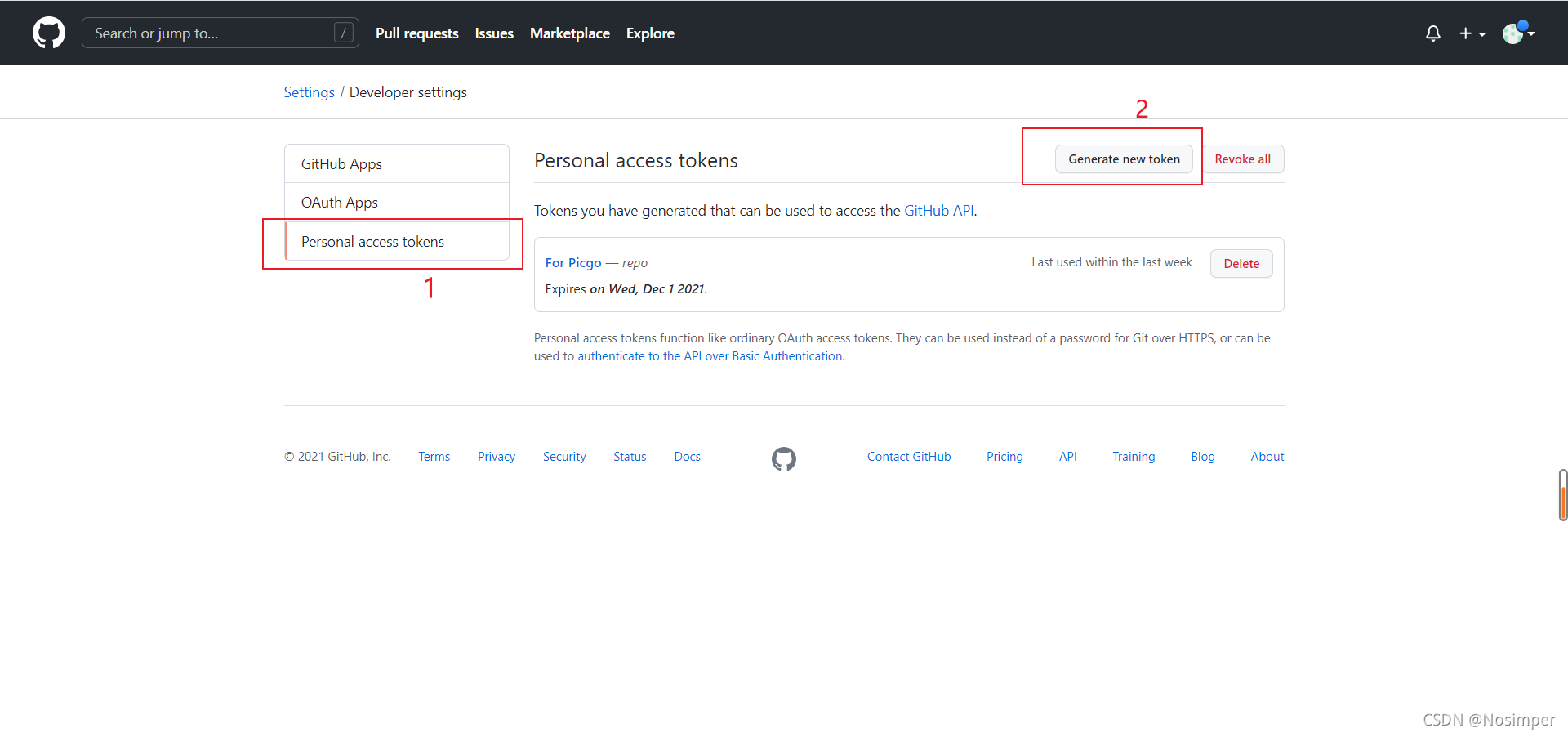Open the GitHub API link
This screenshot has width=1568, height=737.
pos(939,211)
